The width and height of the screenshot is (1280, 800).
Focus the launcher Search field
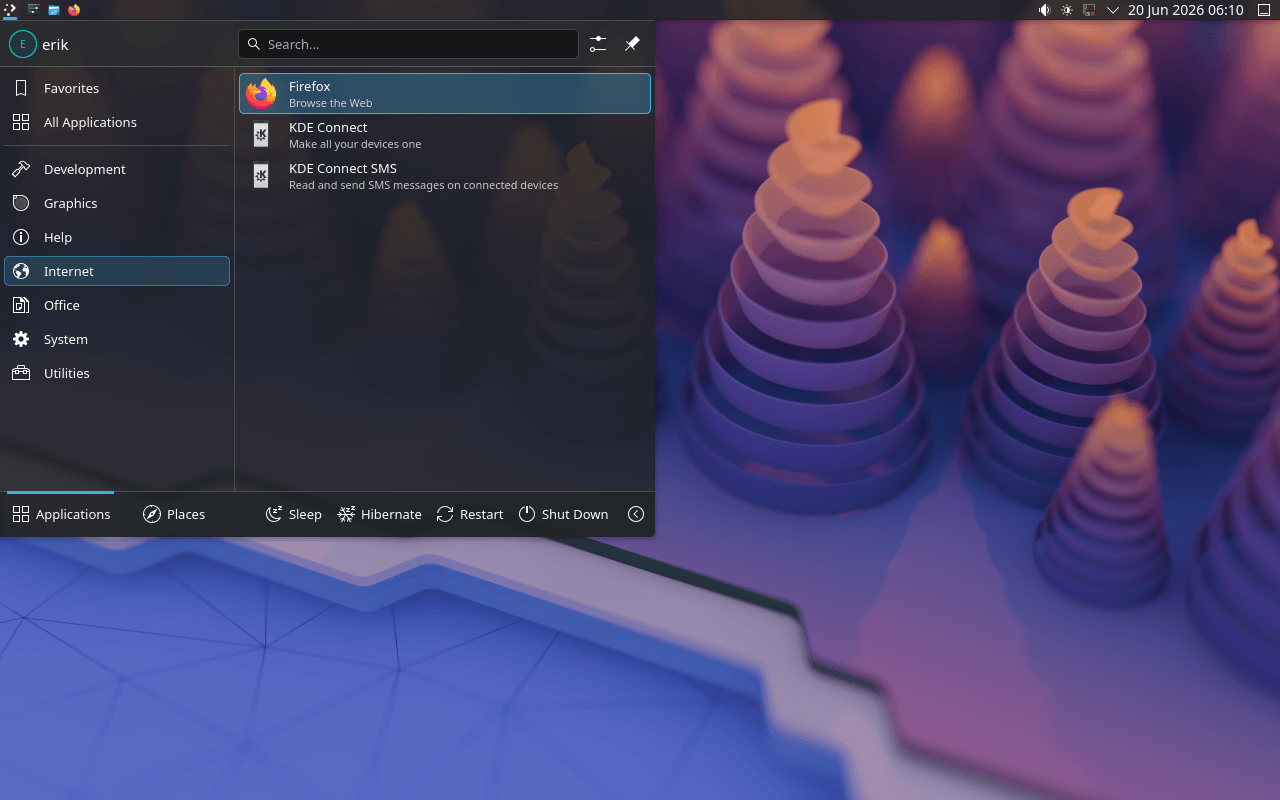pos(408,44)
